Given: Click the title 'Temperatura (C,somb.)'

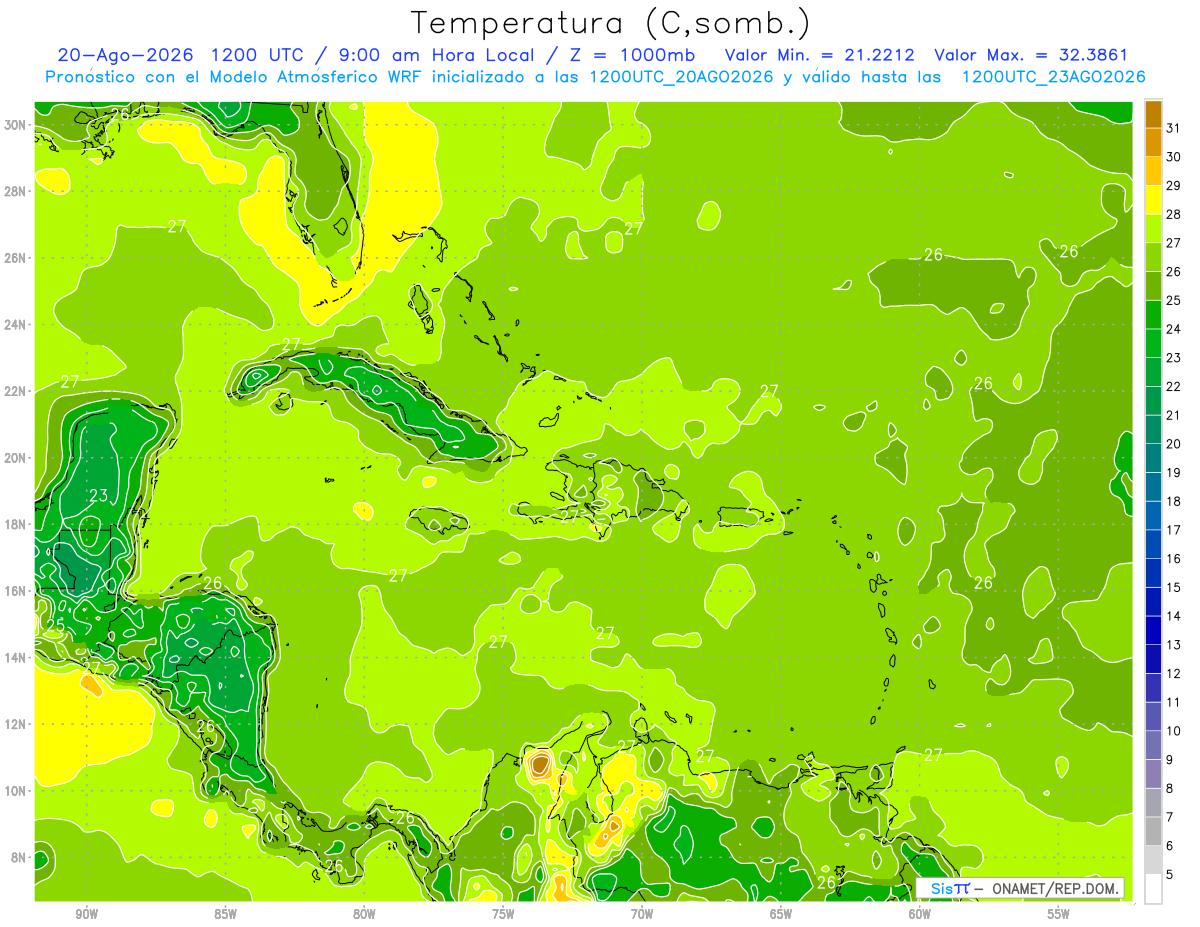Looking at the screenshot, I should 611,23.
